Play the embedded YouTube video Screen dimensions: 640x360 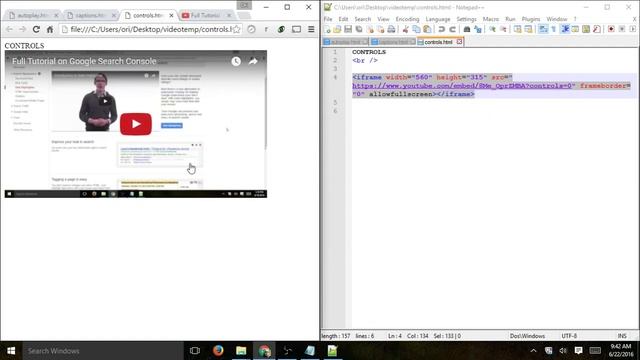click(136, 124)
